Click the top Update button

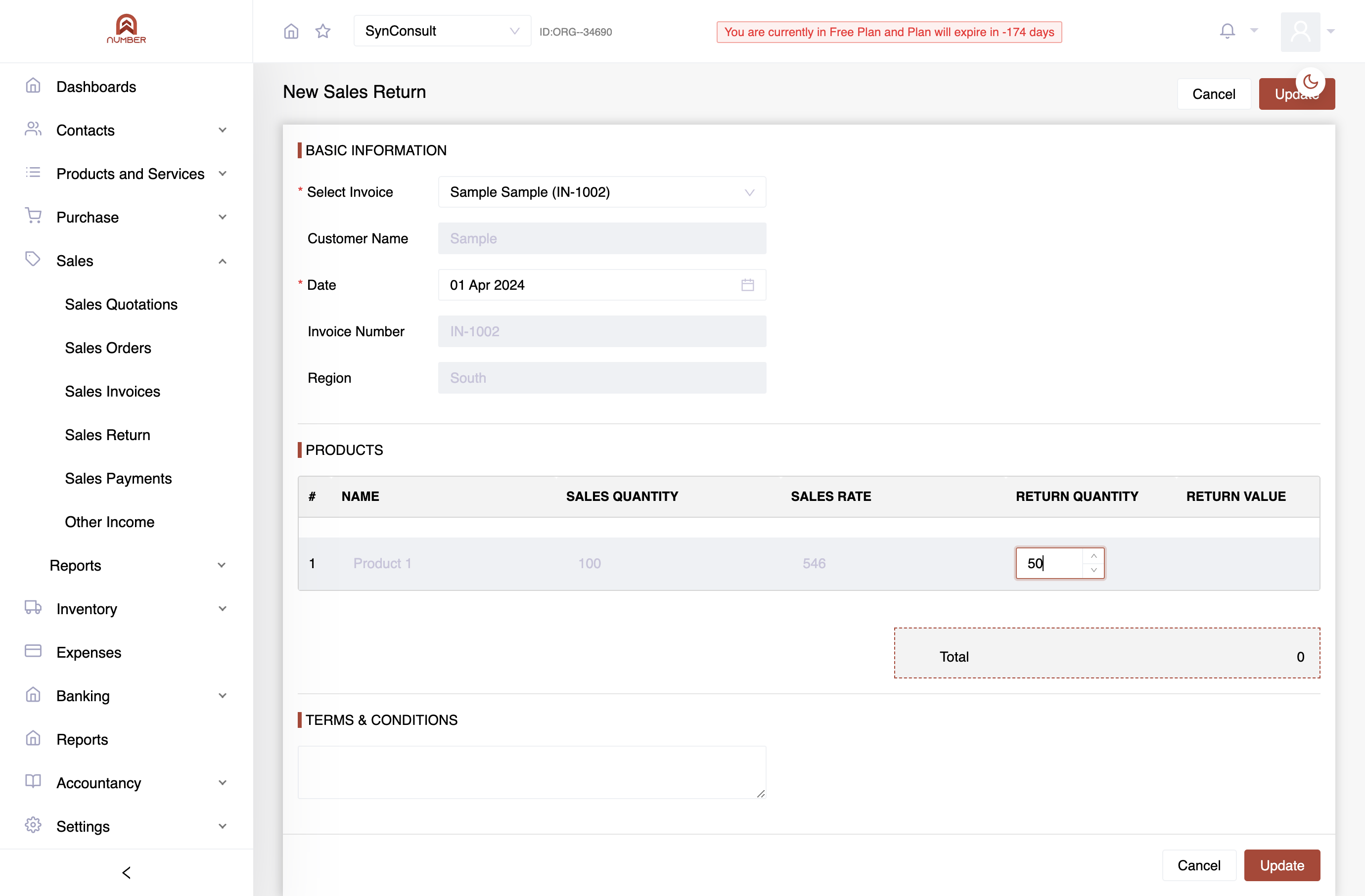(x=1296, y=94)
